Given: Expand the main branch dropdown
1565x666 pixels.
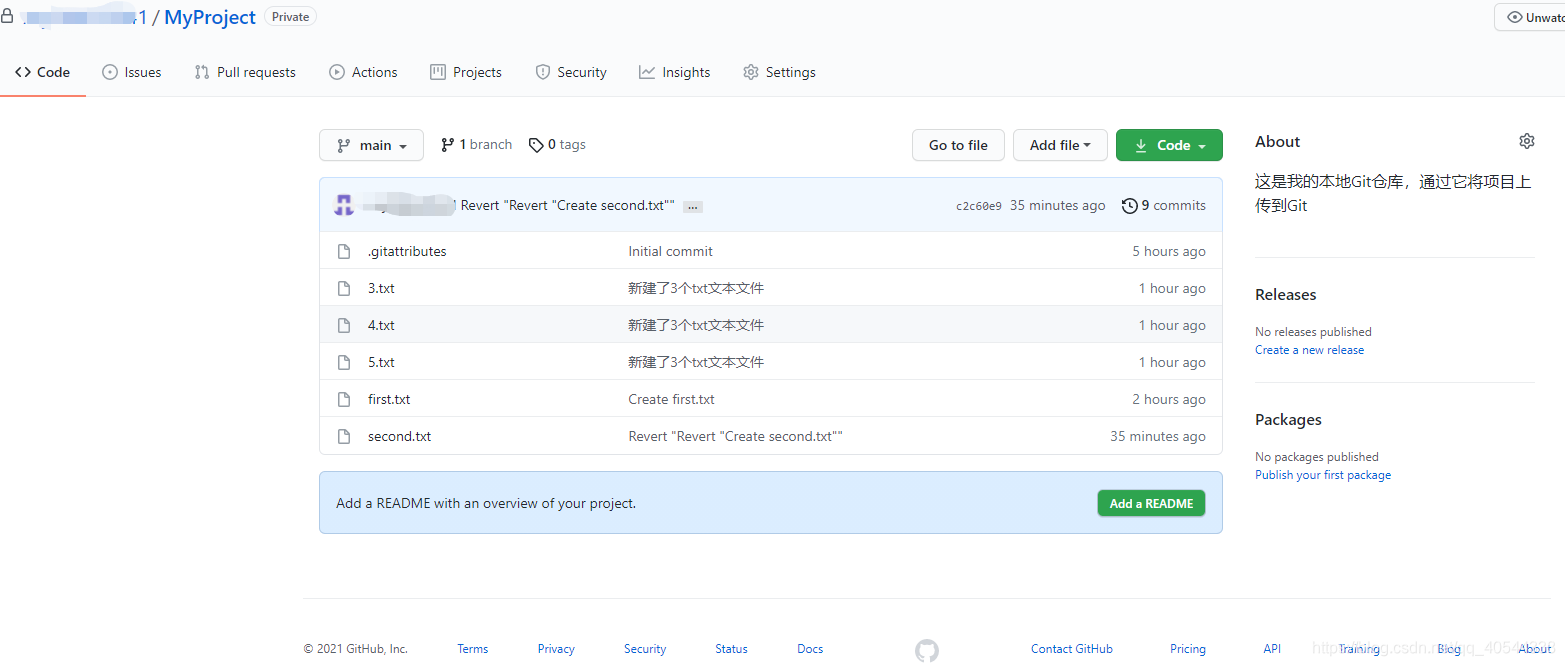Looking at the screenshot, I should click(x=371, y=145).
